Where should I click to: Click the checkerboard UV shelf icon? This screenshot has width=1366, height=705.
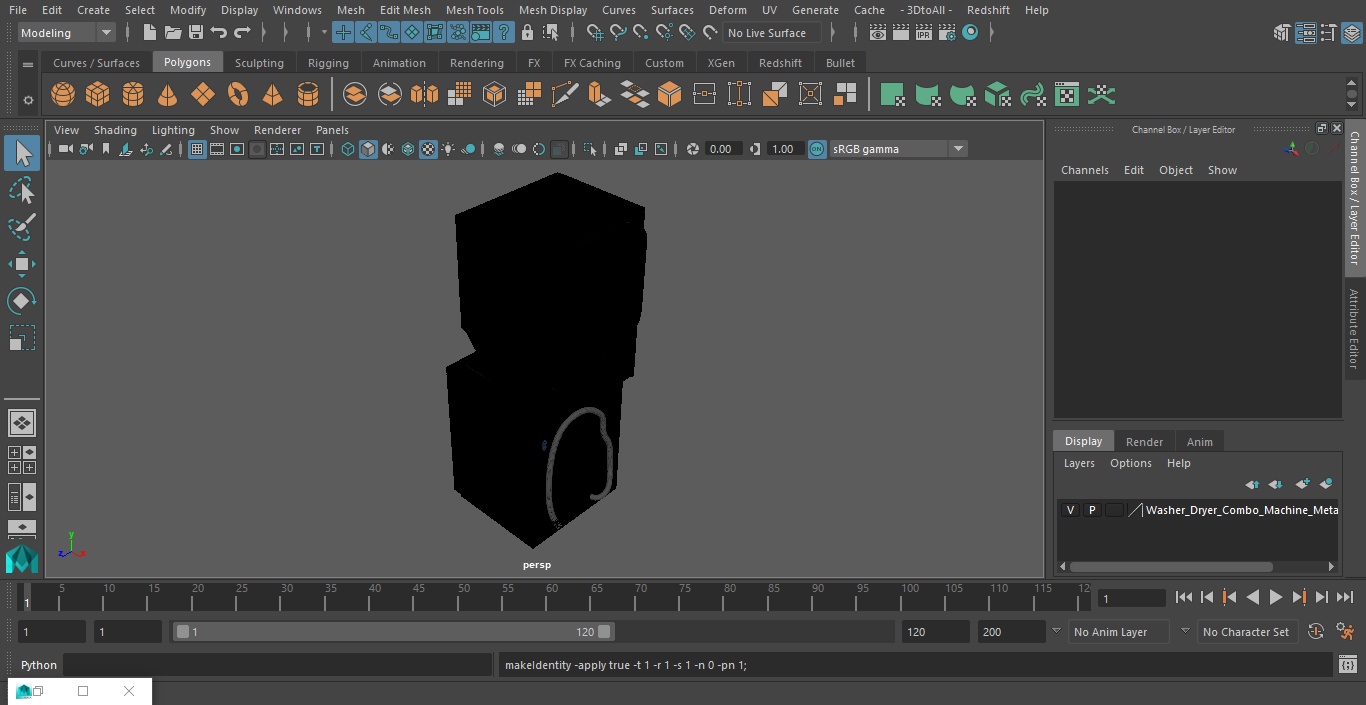click(x=1067, y=95)
